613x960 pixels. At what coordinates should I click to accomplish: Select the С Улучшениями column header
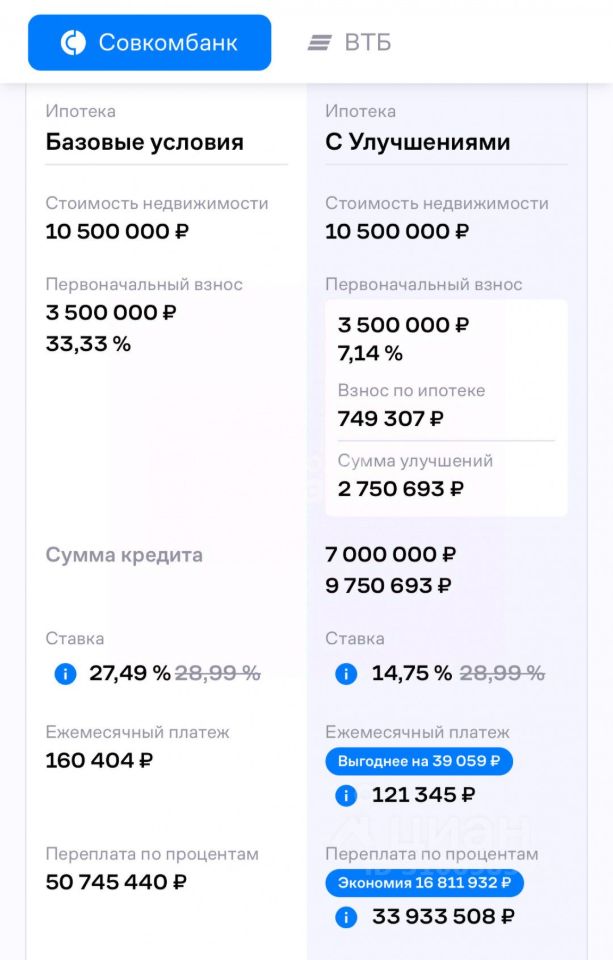click(x=418, y=142)
